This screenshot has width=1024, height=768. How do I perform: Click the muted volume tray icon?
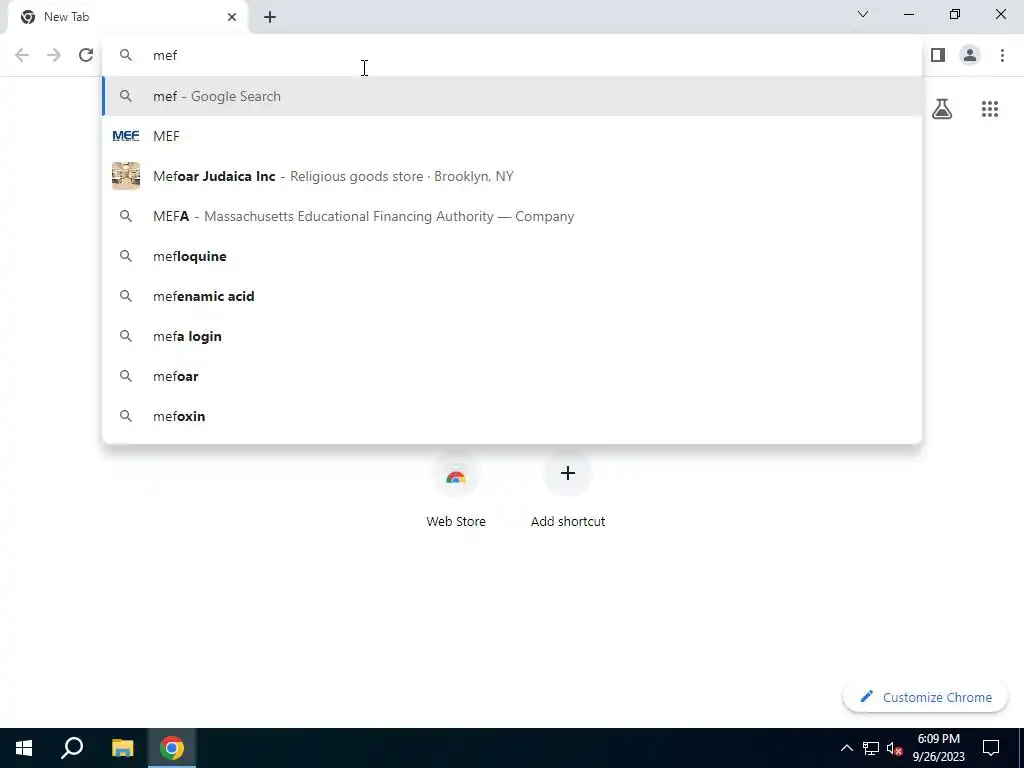point(894,748)
